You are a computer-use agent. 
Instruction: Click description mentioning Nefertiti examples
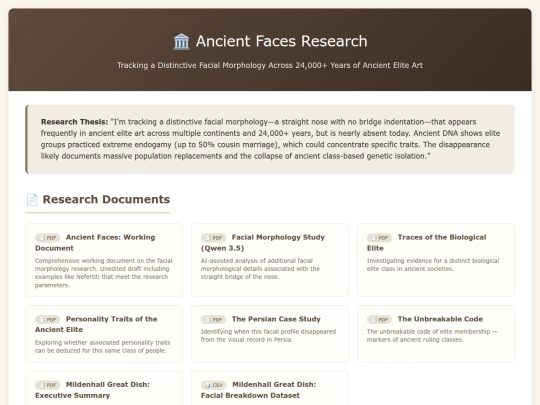103,273
